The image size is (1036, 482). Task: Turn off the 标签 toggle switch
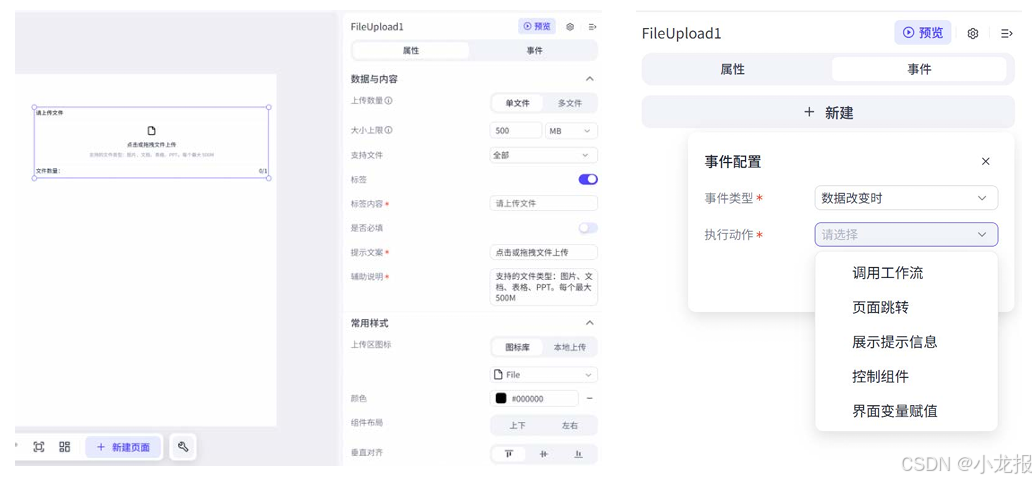coord(588,179)
